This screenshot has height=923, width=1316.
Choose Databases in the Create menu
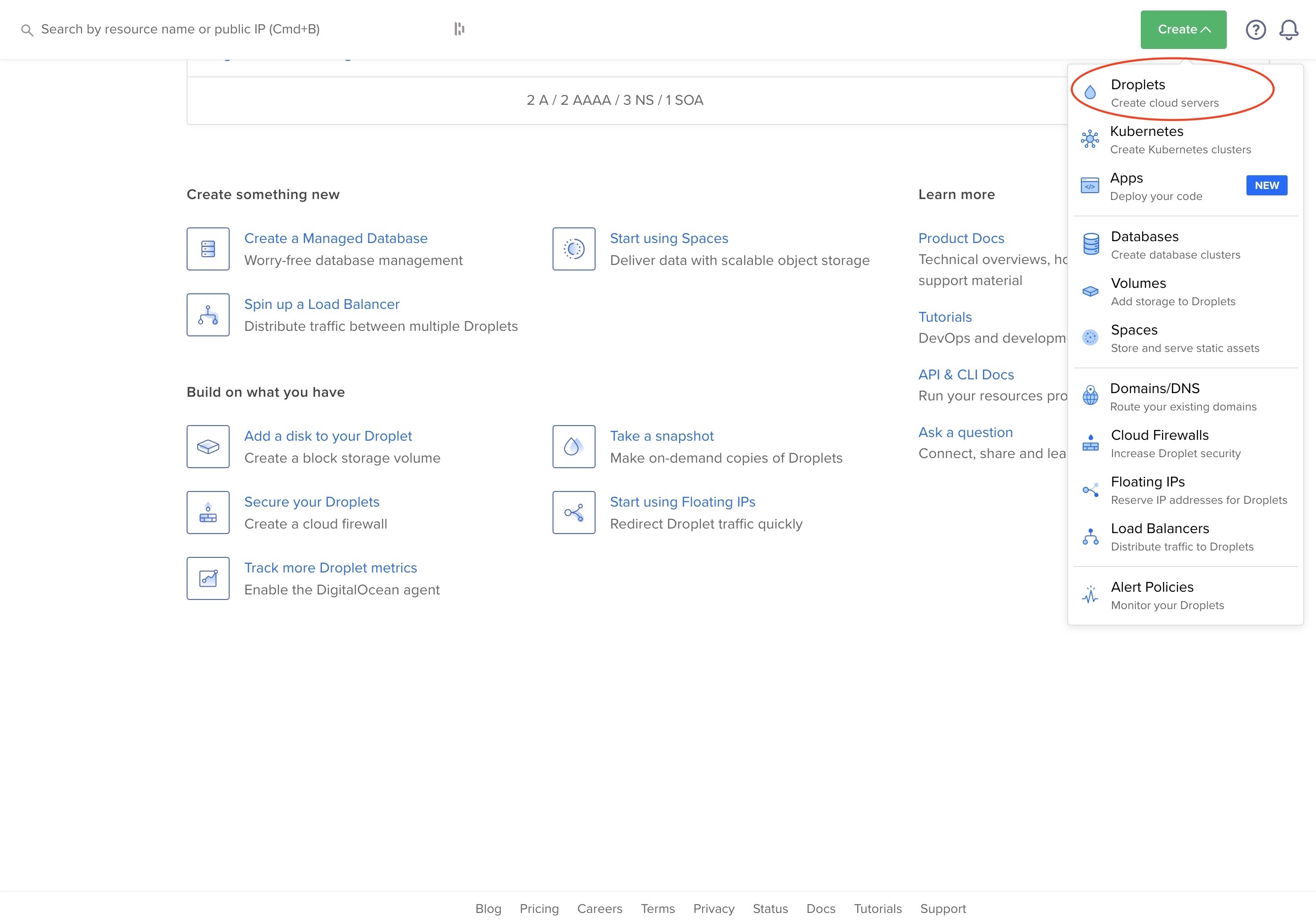click(x=1184, y=245)
